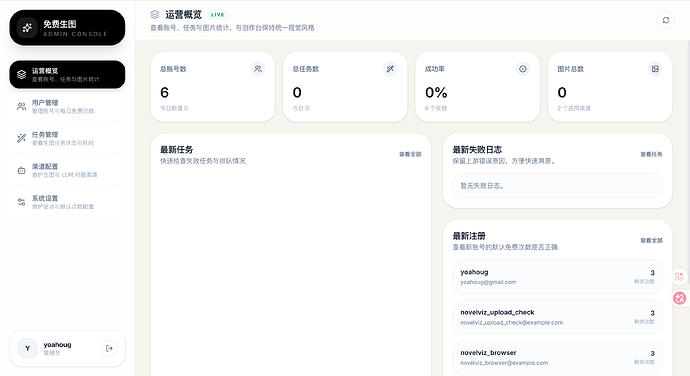Click the users icon on 总账号数 card
This screenshot has width=690, height=376.
pos(258,69)
